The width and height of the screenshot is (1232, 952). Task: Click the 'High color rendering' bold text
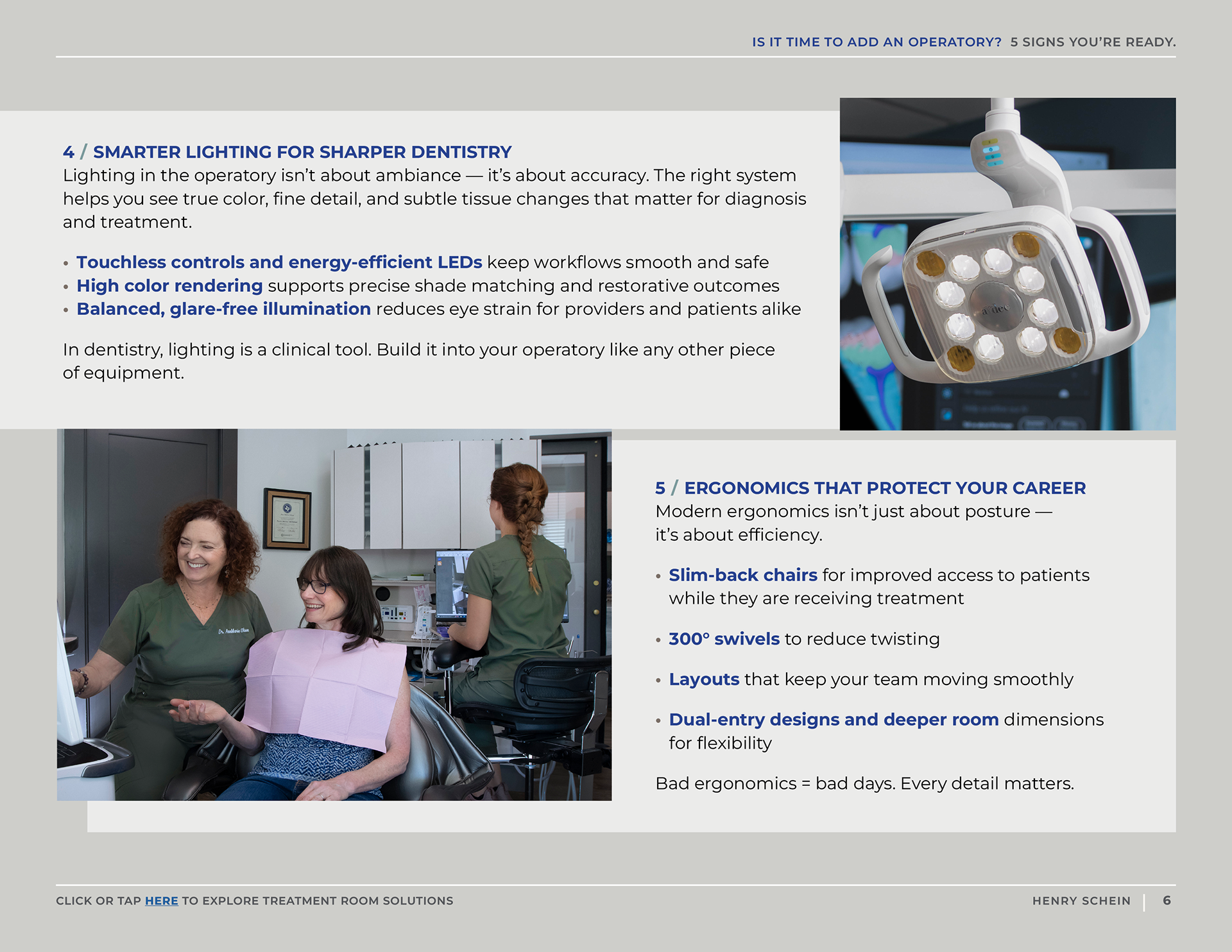[169, 285]
